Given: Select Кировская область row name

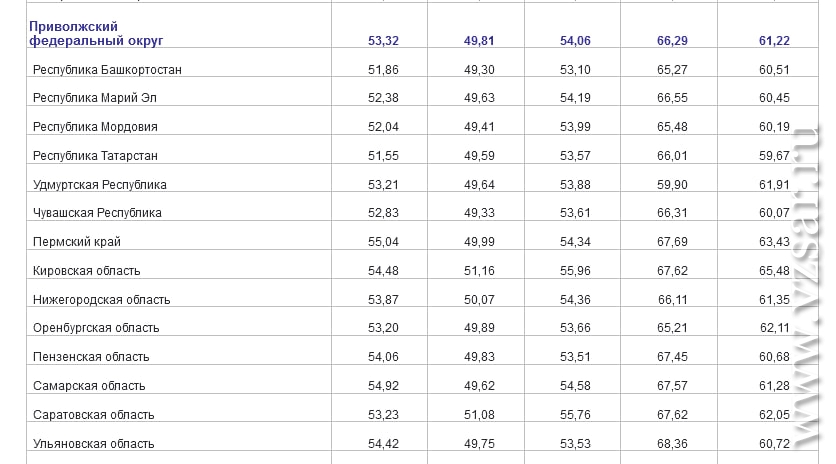Looking at the screenshot, I should (x=86, y=271).
